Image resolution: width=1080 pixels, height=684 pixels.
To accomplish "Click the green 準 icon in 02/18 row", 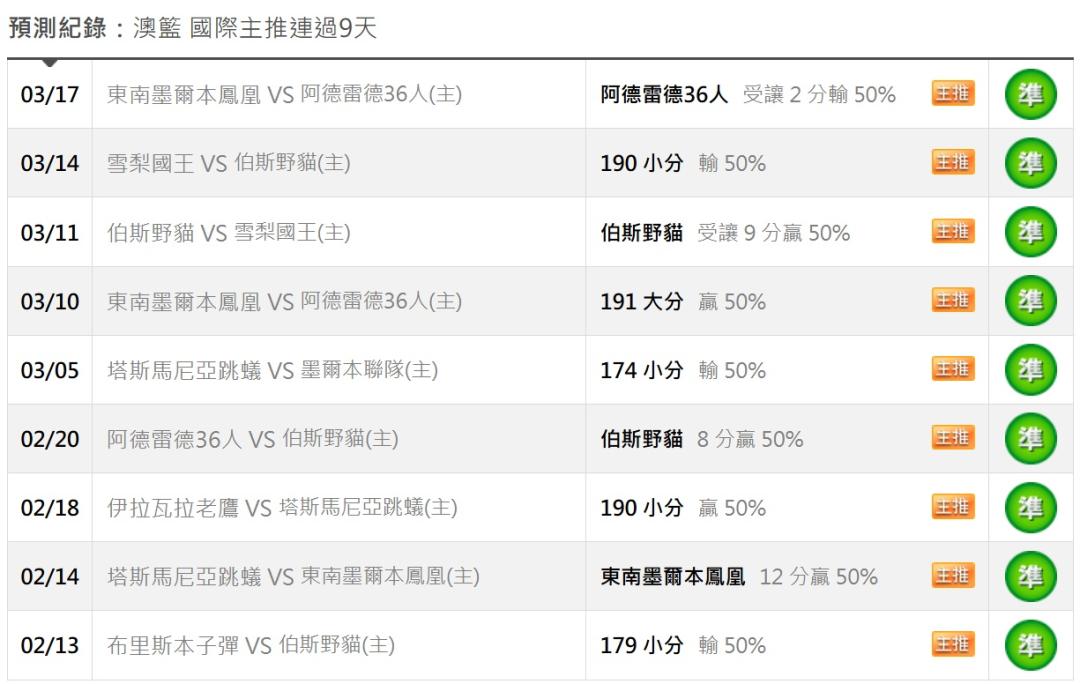I will coord(1031,508).
